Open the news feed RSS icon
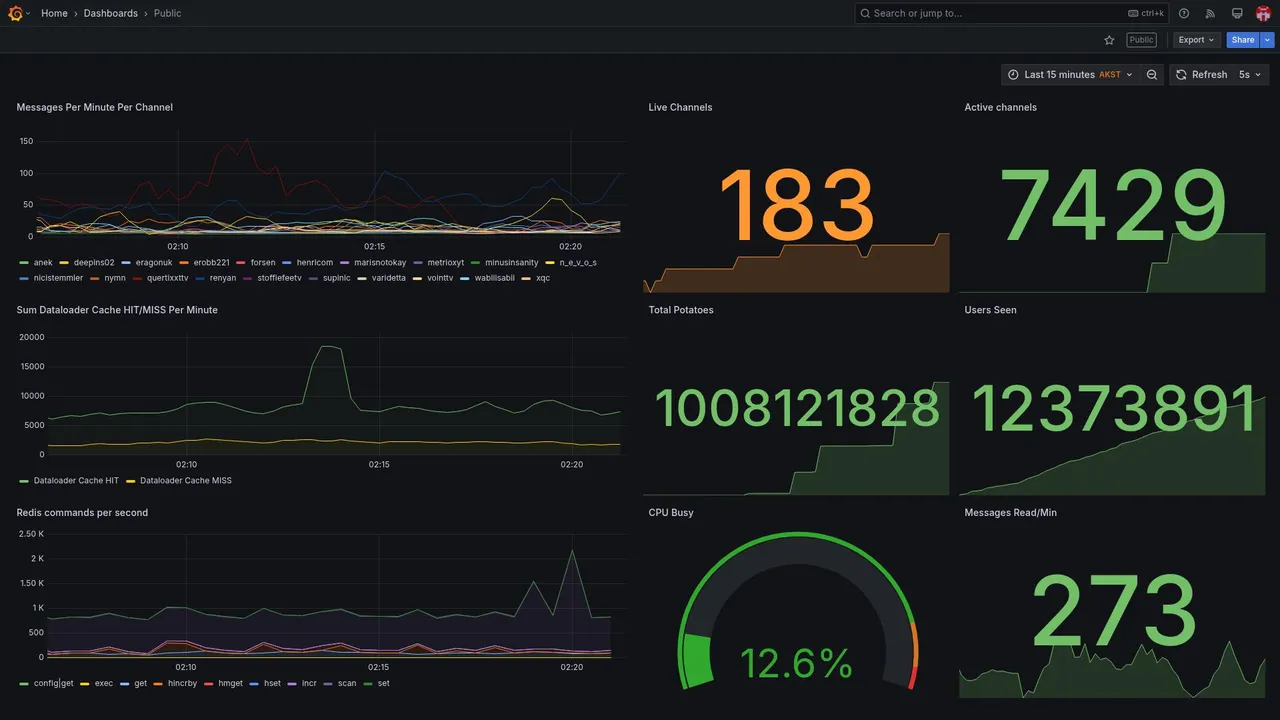Viewport: 1280px width, 720px height. click(1210, 13)
